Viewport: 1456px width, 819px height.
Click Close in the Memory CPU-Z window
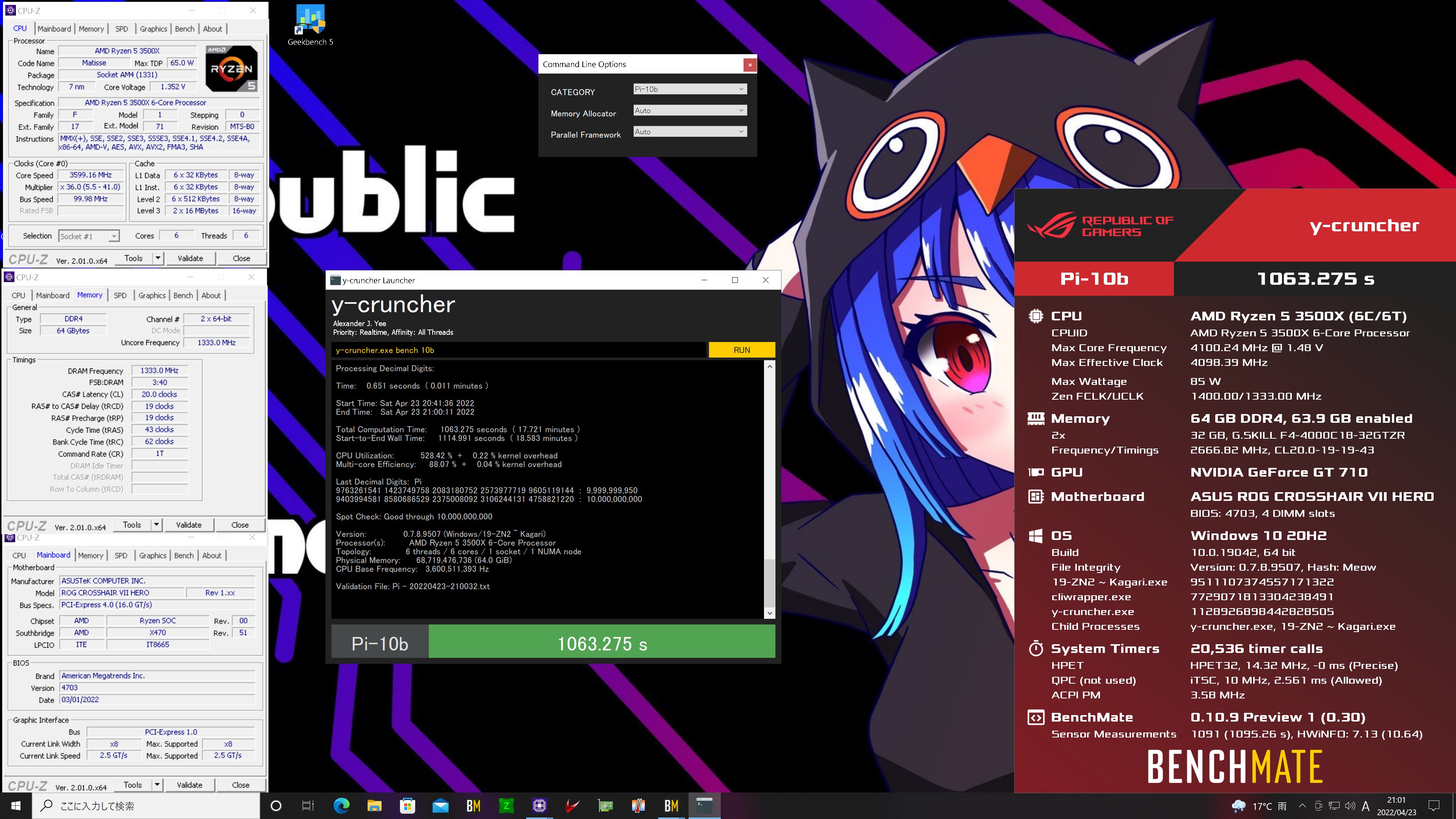[240, 525]
